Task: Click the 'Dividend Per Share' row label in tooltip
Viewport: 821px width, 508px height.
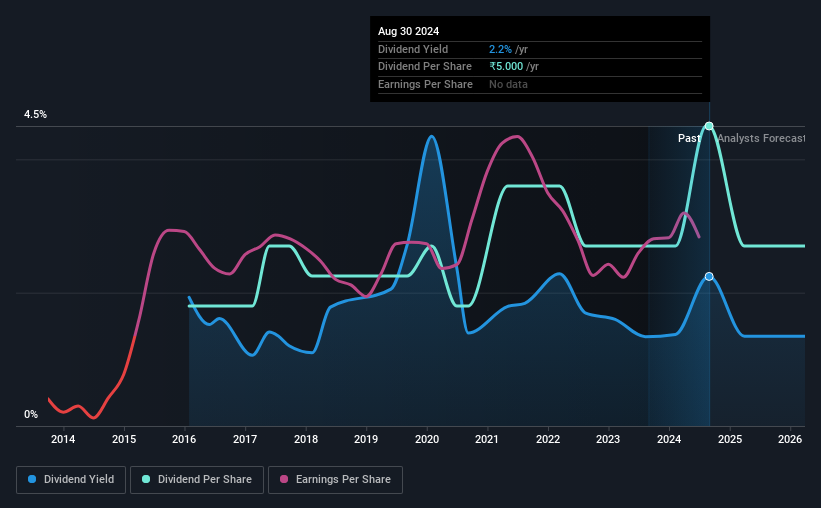Action: (425, 67)
